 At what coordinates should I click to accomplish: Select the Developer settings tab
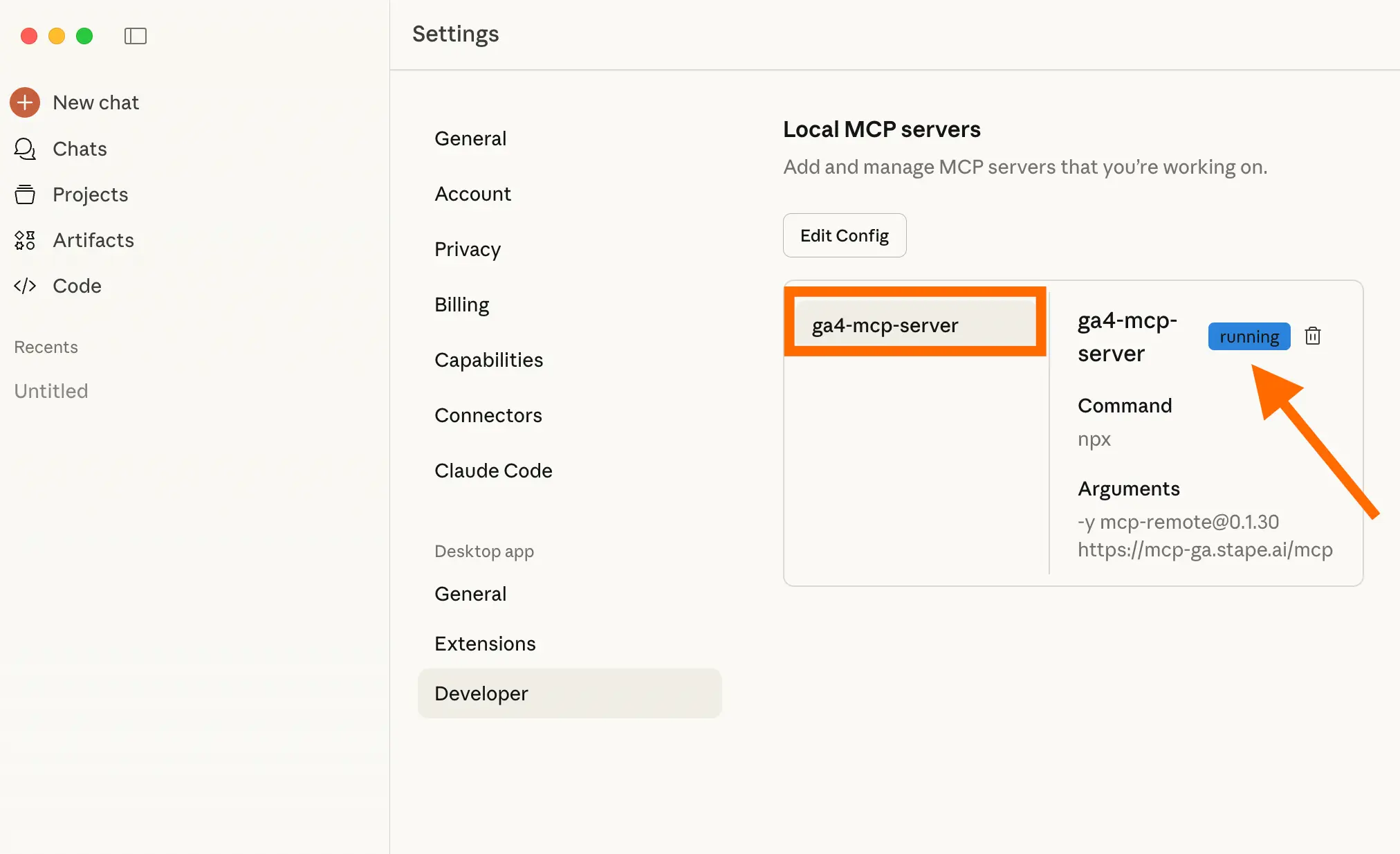pyautogui.click(x=481, y=693)
